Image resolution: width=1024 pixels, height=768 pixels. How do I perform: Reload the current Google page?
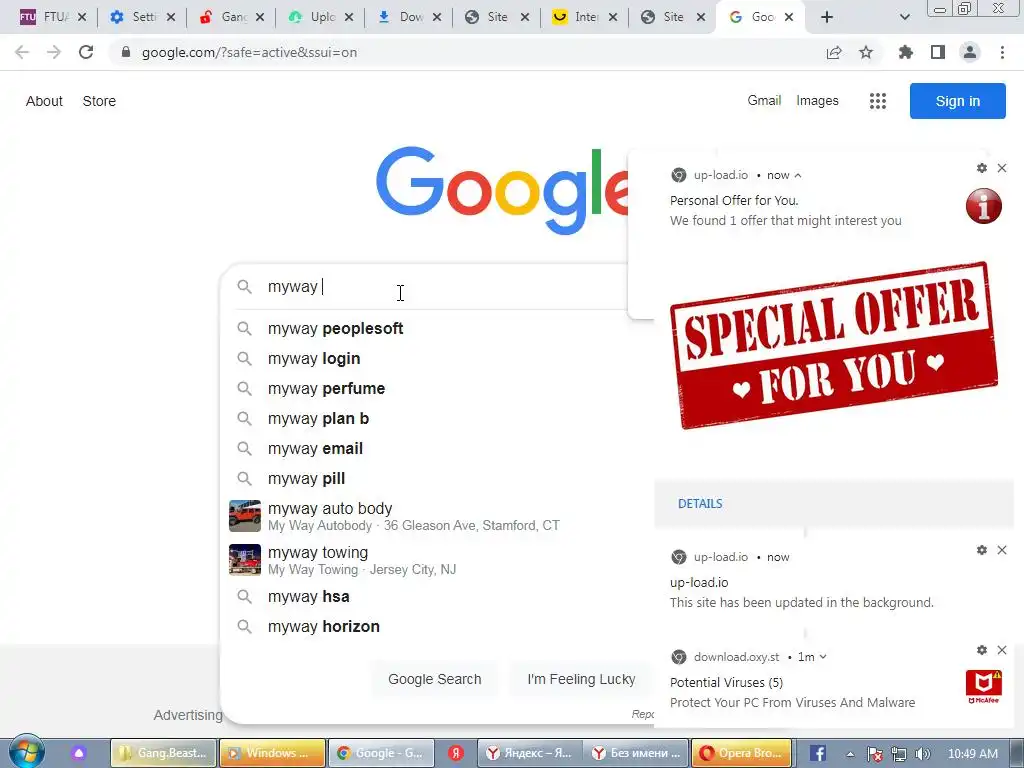pyautogui.click(x=86, y=52)
